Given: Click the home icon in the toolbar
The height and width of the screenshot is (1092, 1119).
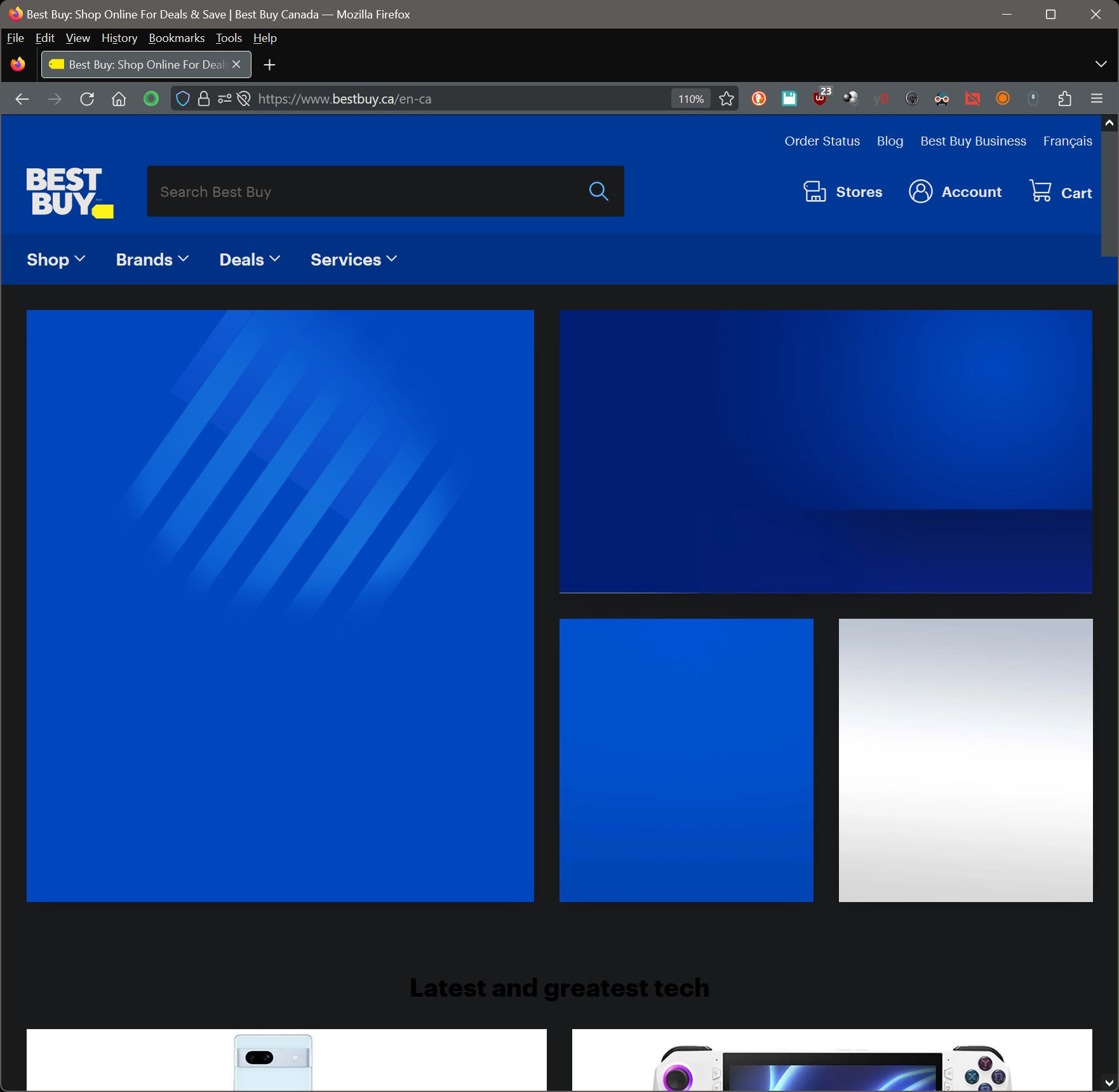Looking at the screenshot, I should click(119, 99).
